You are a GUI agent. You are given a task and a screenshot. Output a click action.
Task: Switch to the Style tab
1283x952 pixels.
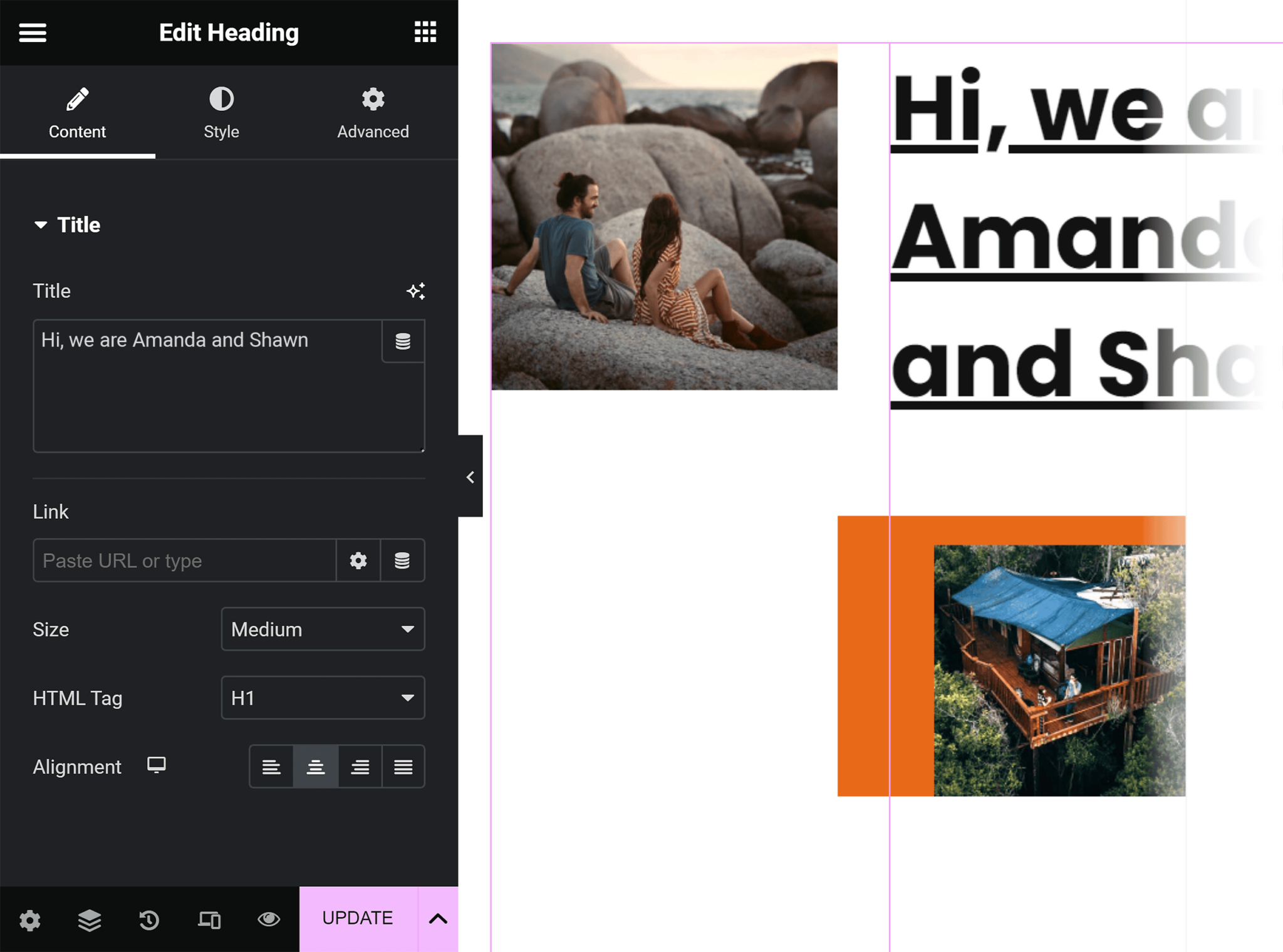point(220,112)
